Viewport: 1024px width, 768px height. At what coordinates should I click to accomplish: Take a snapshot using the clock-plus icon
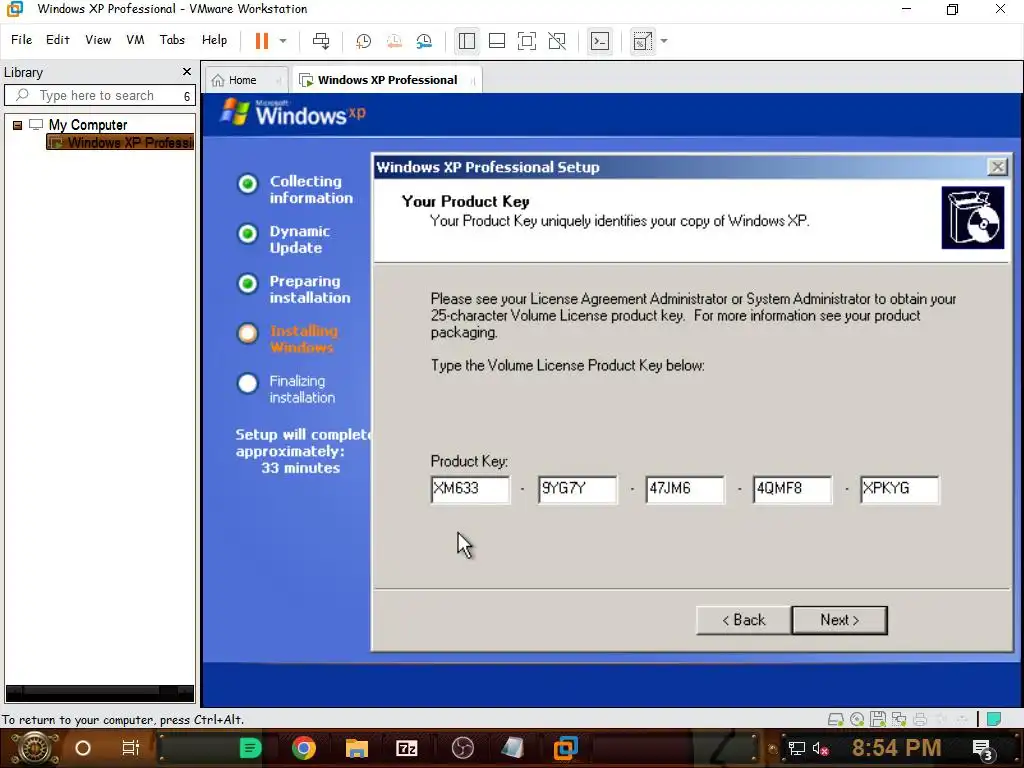(363, 41)
